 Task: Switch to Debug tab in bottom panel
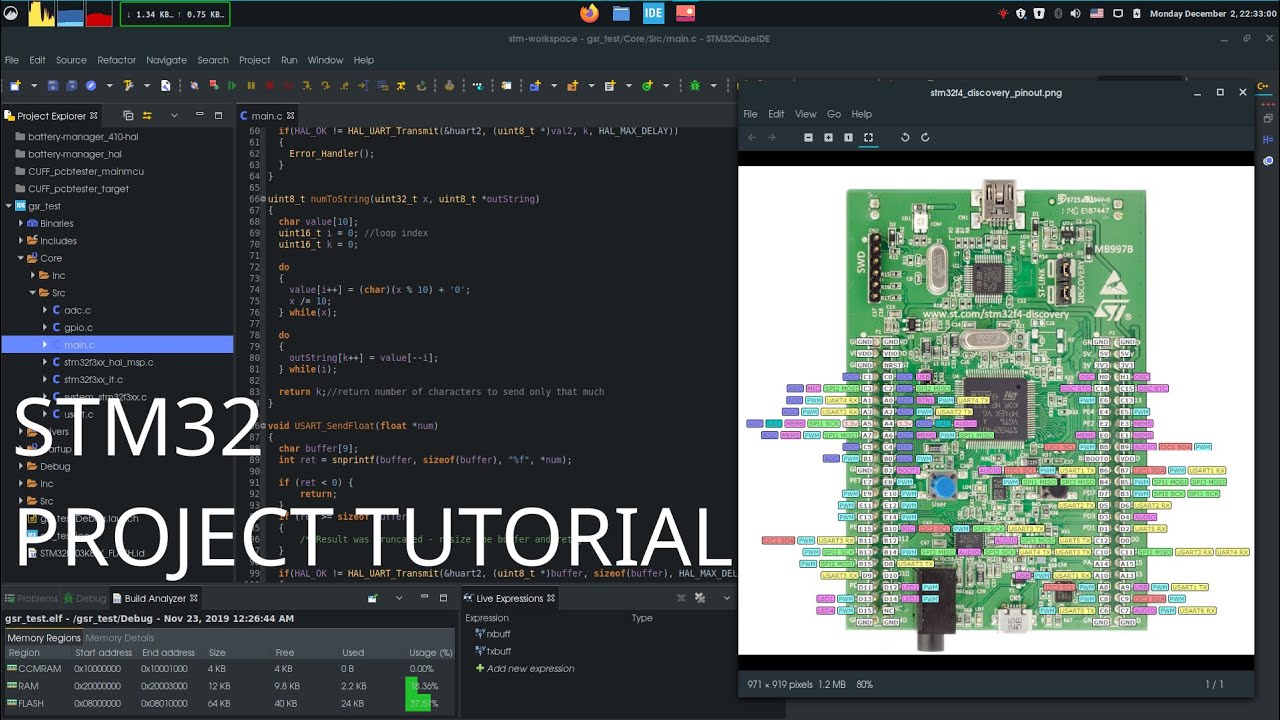tap(84, 598)
